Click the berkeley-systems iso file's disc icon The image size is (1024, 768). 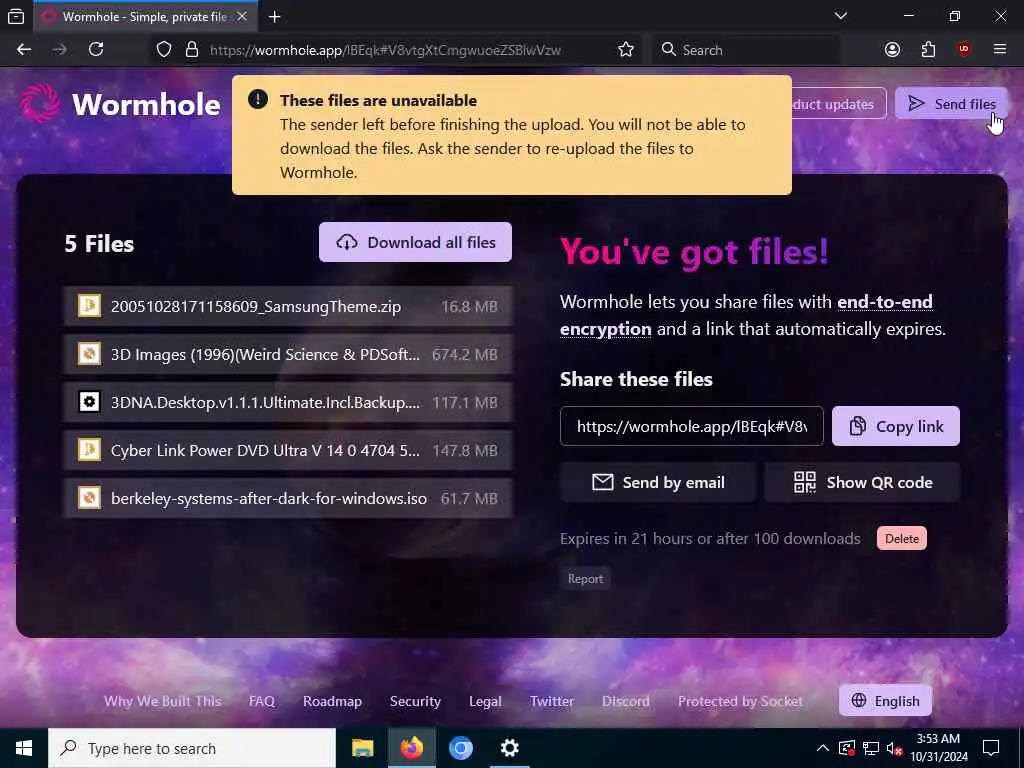click(x=89, y=498)
